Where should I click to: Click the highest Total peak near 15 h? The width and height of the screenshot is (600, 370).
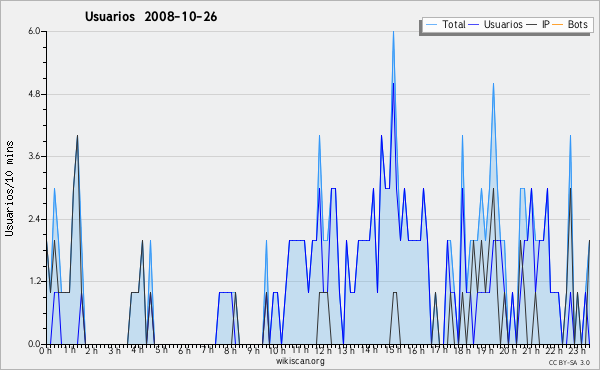point(393,32)
